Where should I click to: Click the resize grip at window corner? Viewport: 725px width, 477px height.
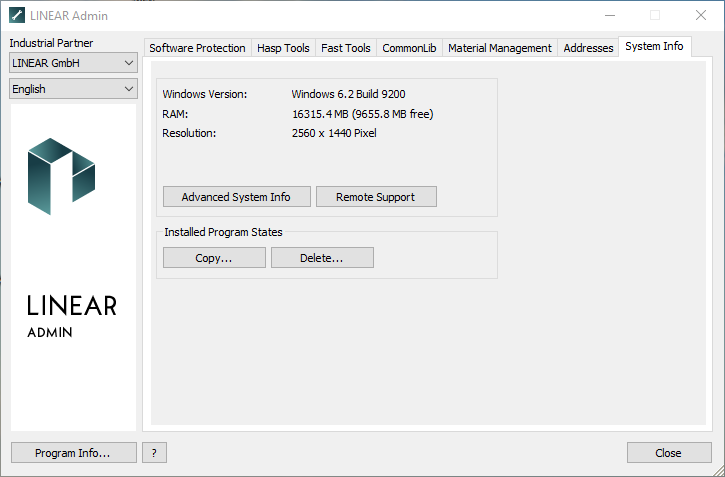[x=717, y=470]
